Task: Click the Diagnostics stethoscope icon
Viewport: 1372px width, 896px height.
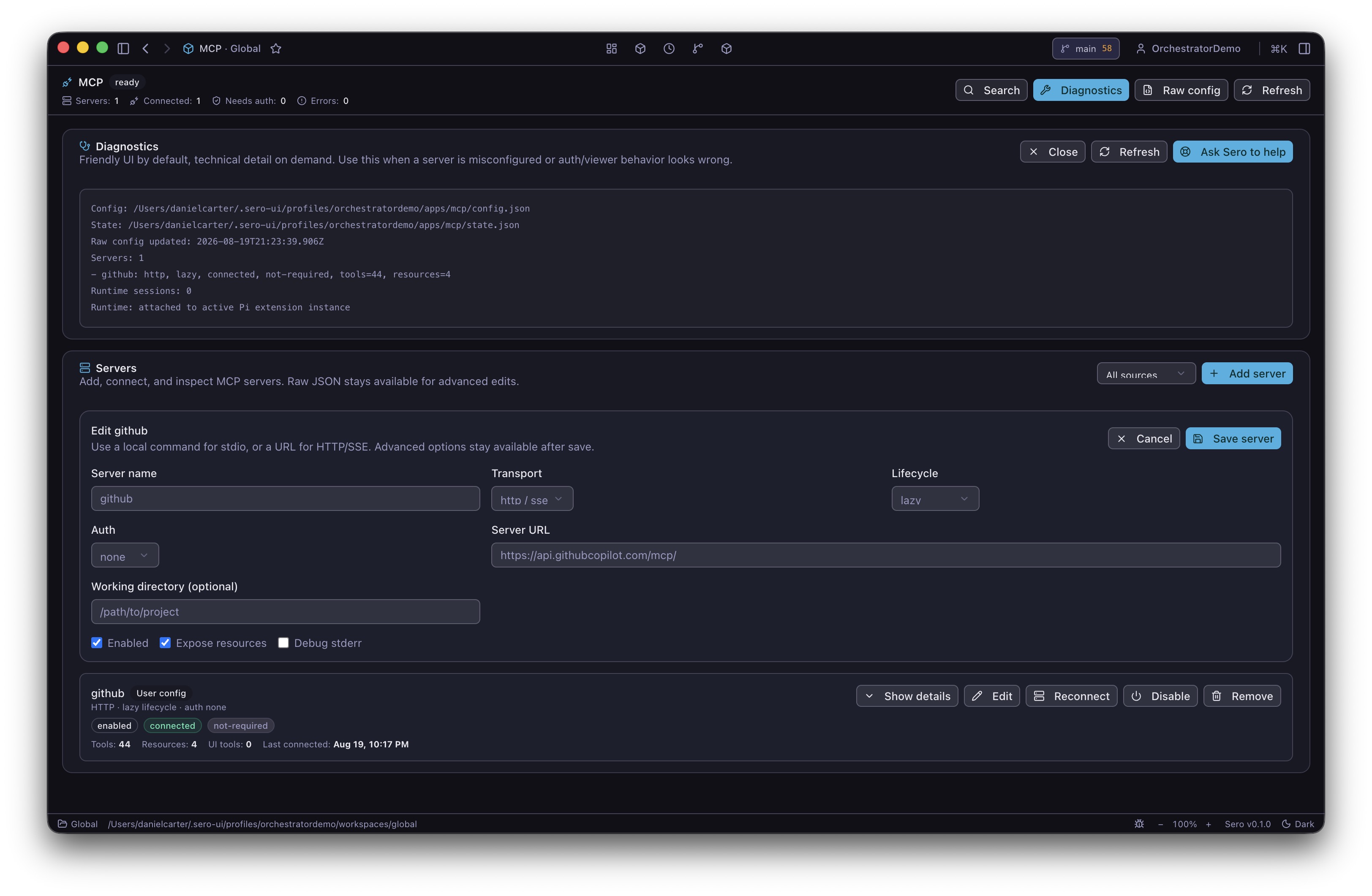Action: pyautogui.click(x=85, y=146)
